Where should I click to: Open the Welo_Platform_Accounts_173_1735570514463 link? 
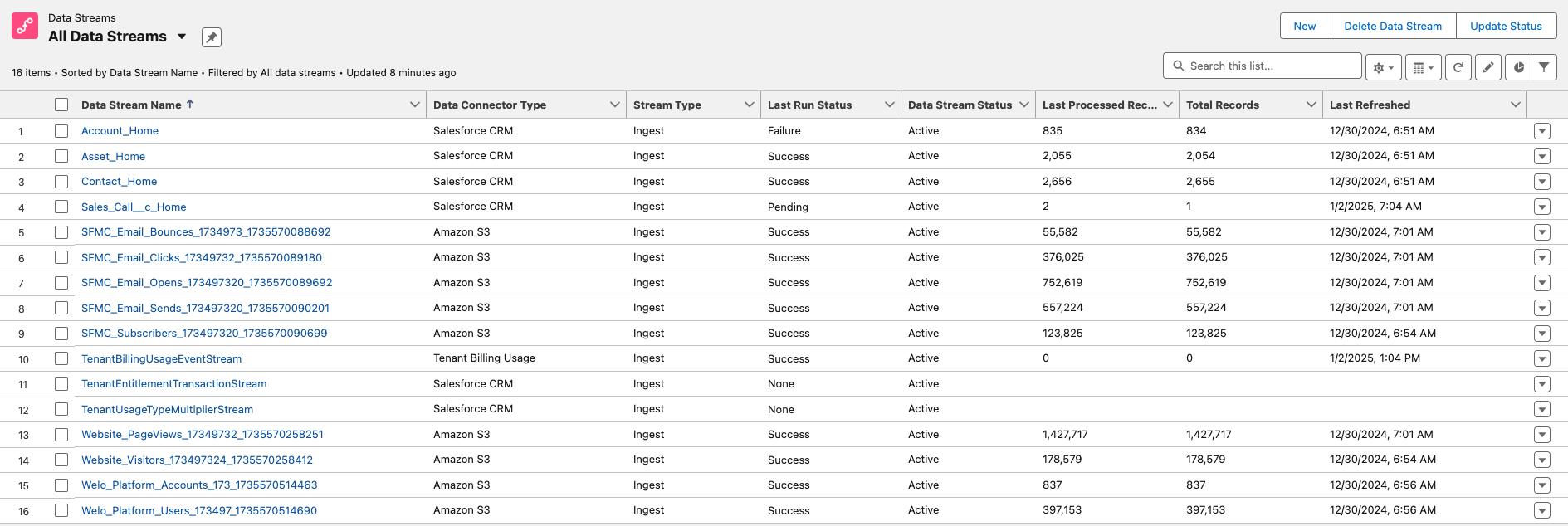coord(199,485)
